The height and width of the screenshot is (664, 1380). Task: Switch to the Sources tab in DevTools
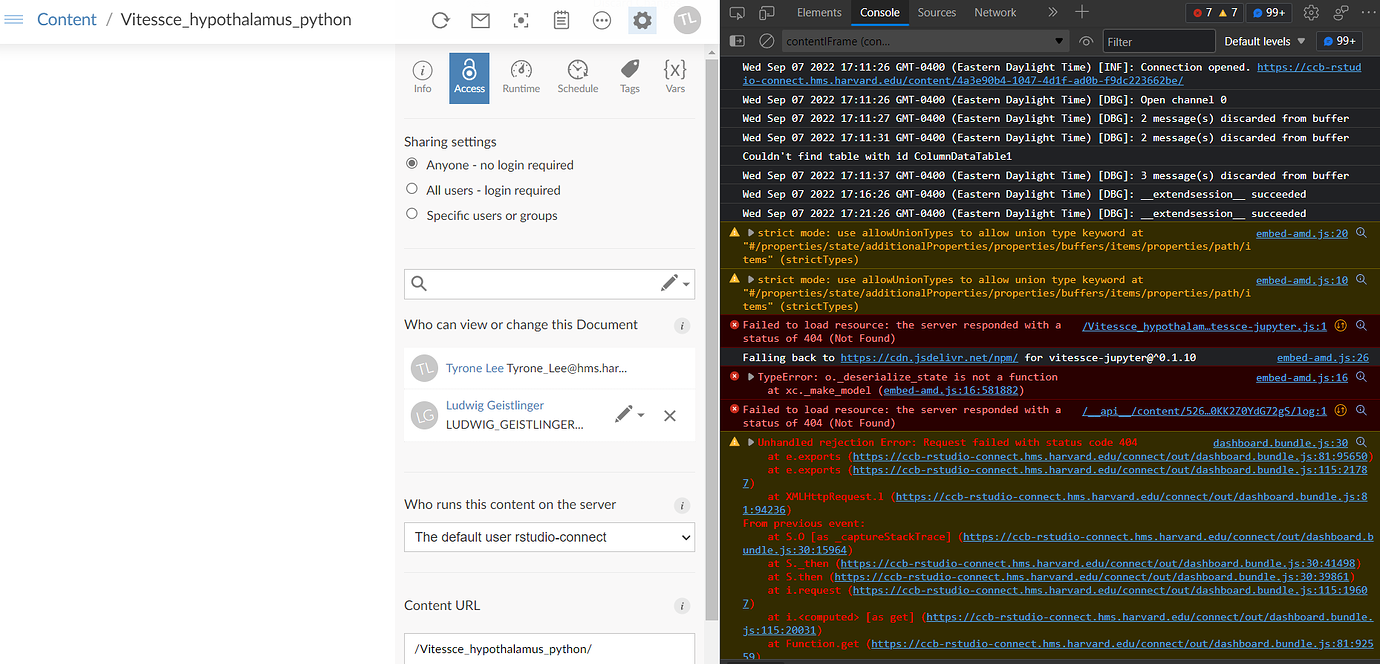(x=936, y=12)
